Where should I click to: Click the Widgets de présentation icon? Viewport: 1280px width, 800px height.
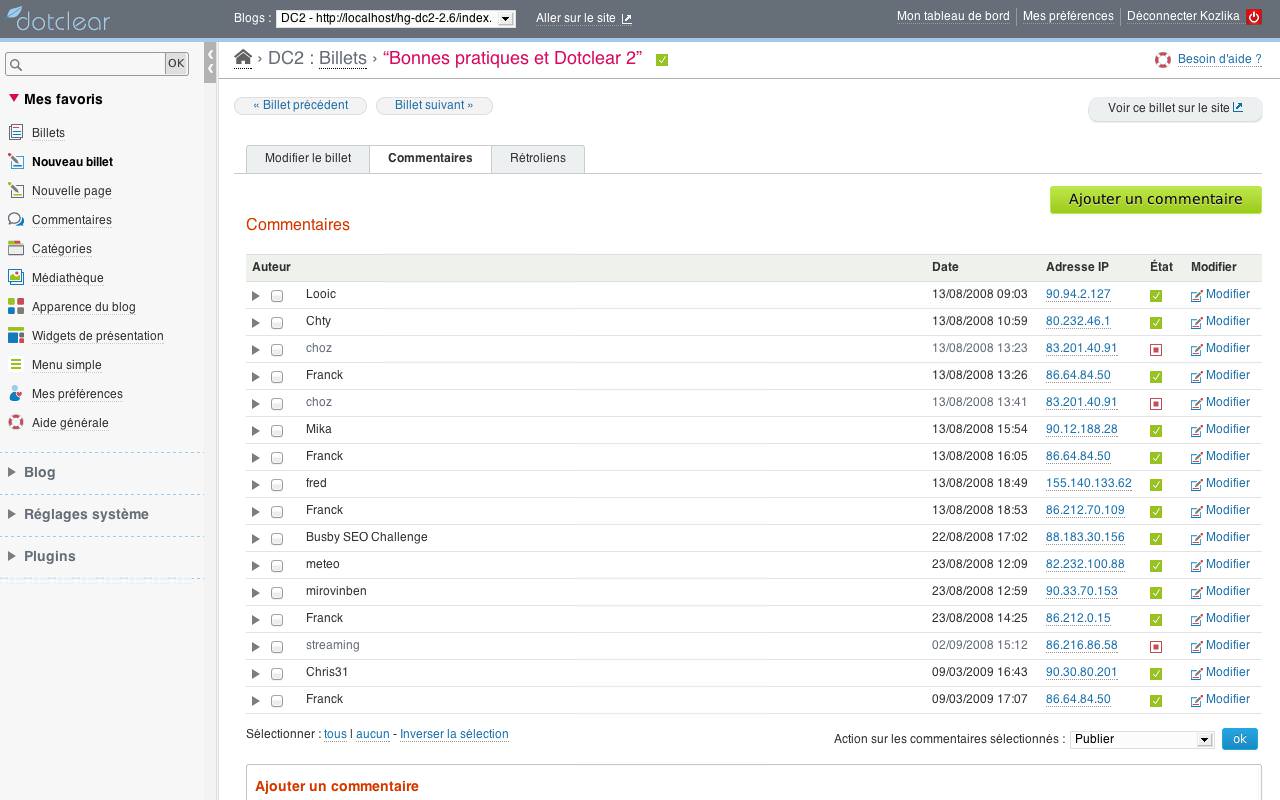coord(16,336)
